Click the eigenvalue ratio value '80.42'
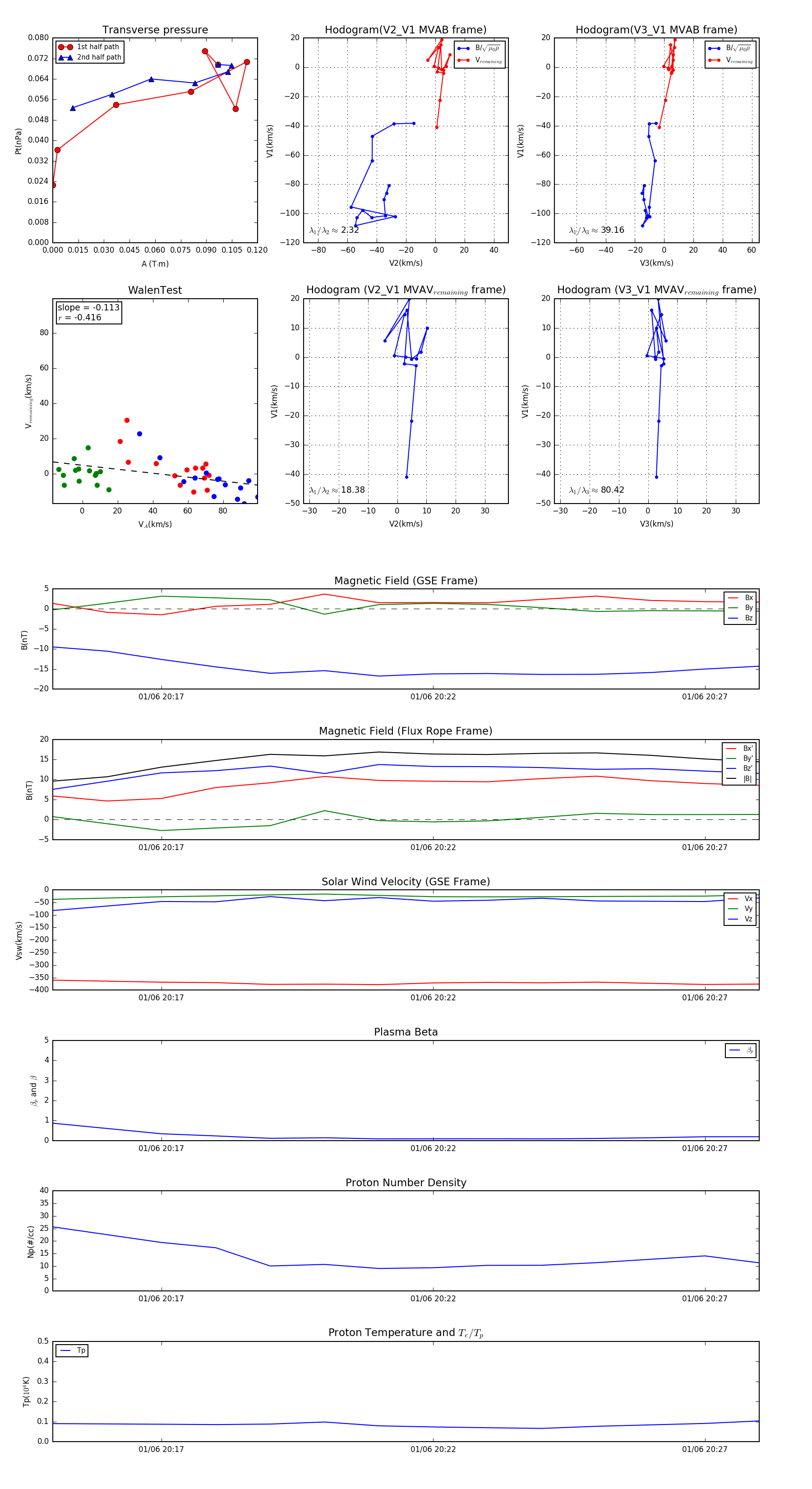 [x=612, y=490]
